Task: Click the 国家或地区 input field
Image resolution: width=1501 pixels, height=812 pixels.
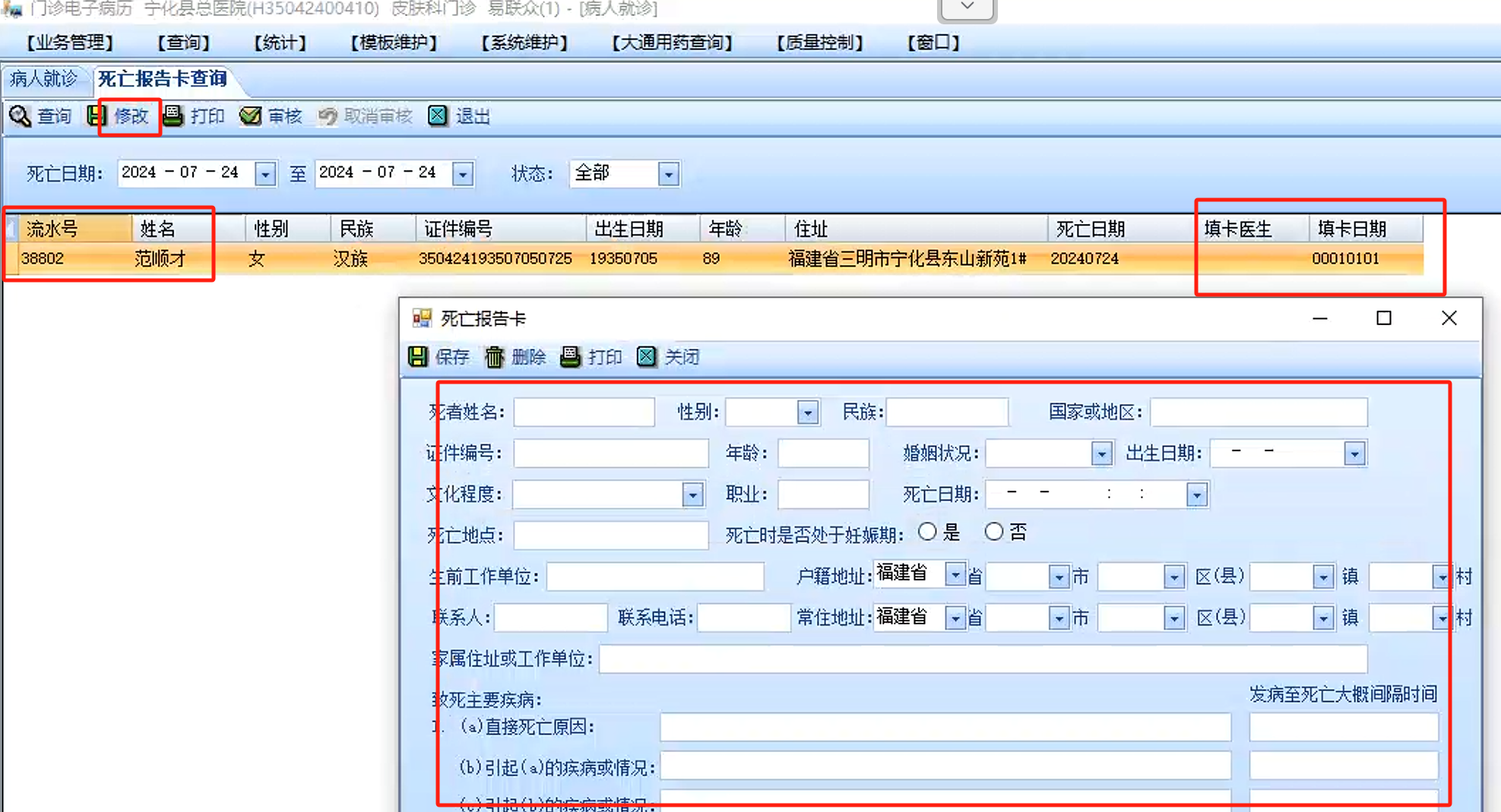Action: (1259, 412)
